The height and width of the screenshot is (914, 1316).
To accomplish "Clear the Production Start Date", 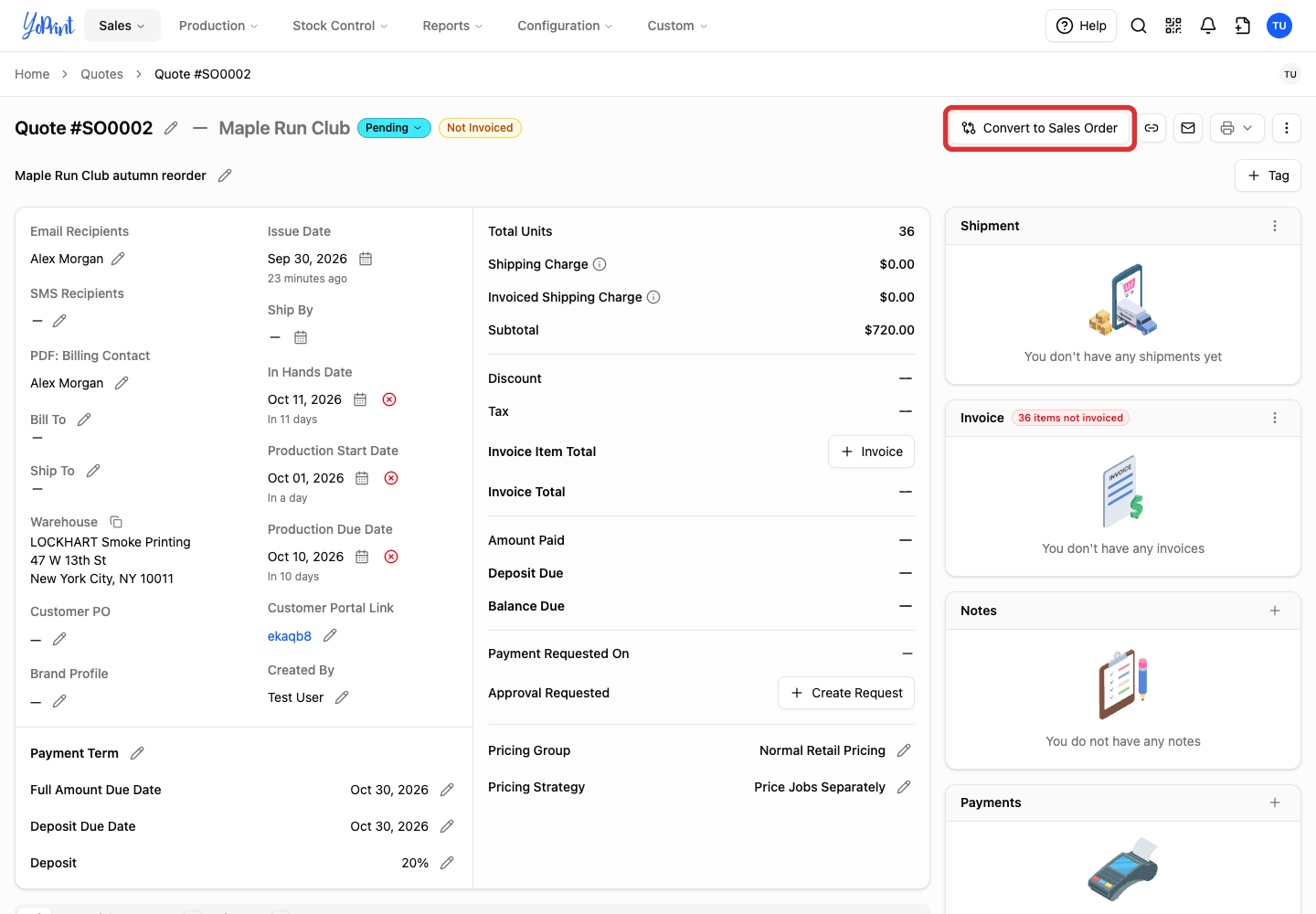I will pos(391,478).
